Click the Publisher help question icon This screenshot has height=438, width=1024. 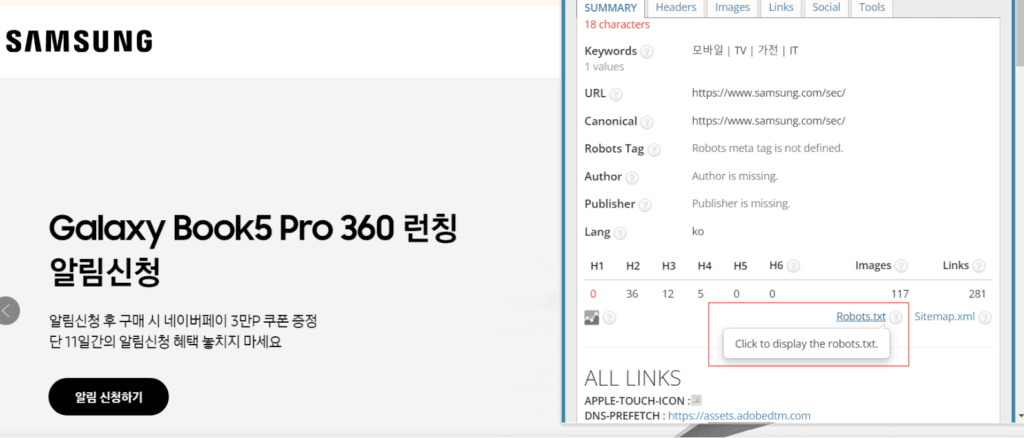[645, 205]
